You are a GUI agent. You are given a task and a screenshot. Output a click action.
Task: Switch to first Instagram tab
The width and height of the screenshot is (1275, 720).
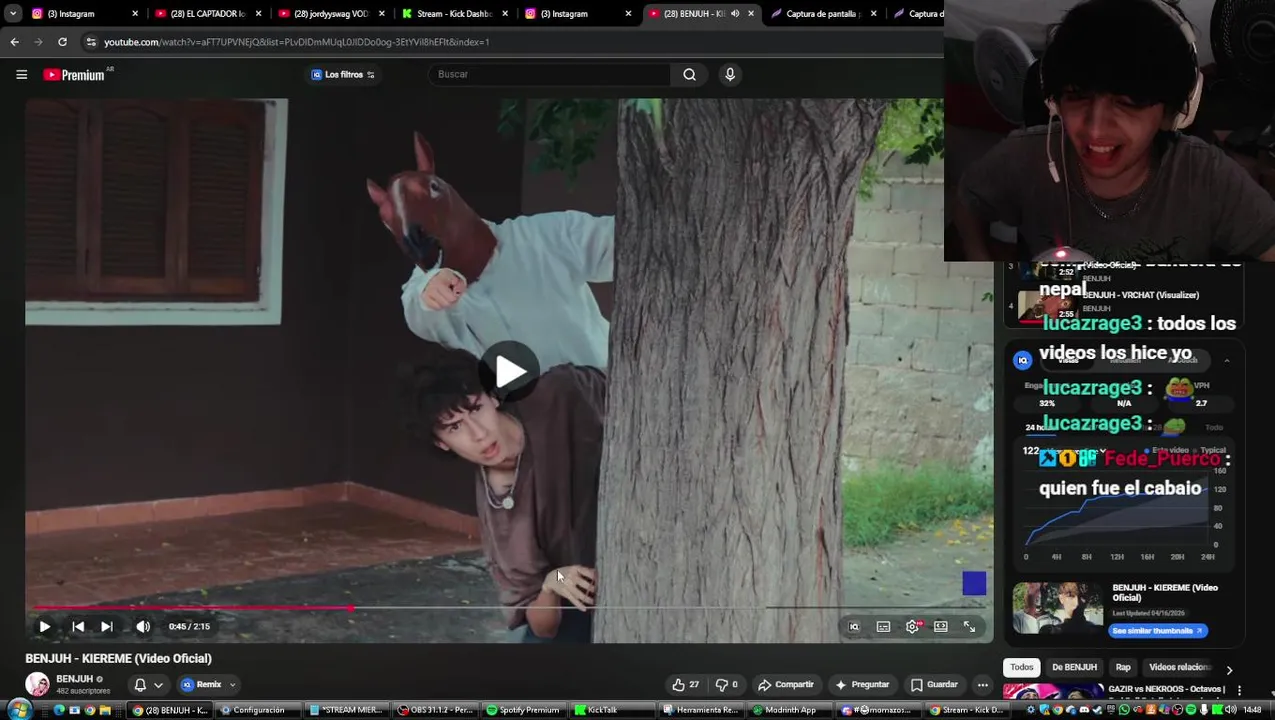(84, 14)
